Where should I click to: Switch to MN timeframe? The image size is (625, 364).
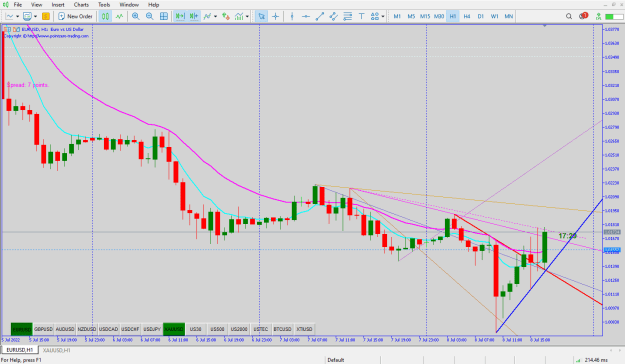pos(509,16)
